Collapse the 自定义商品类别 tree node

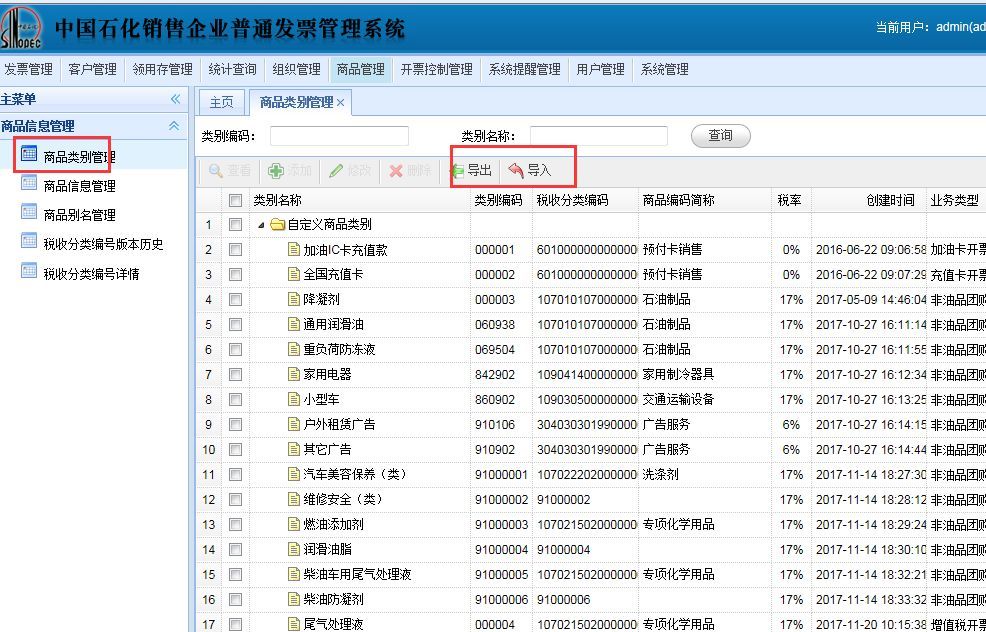(x=261, y=225)
